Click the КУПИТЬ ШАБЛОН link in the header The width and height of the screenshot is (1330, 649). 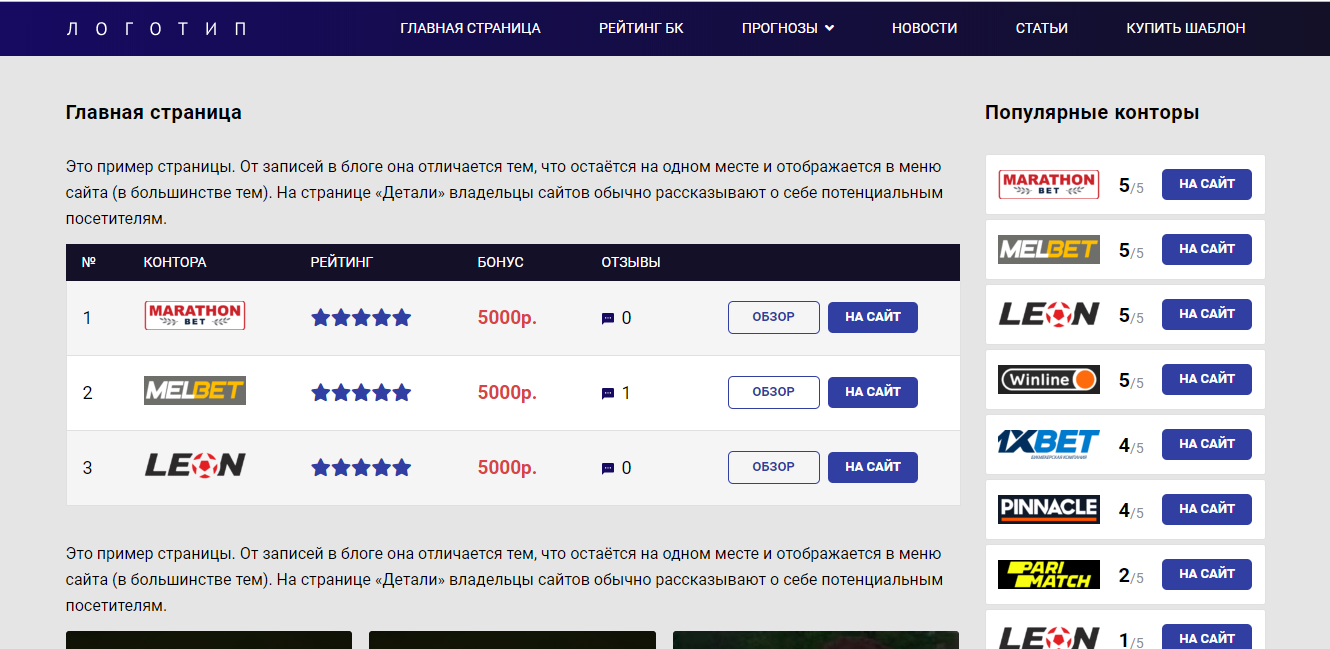(1185, 28)
